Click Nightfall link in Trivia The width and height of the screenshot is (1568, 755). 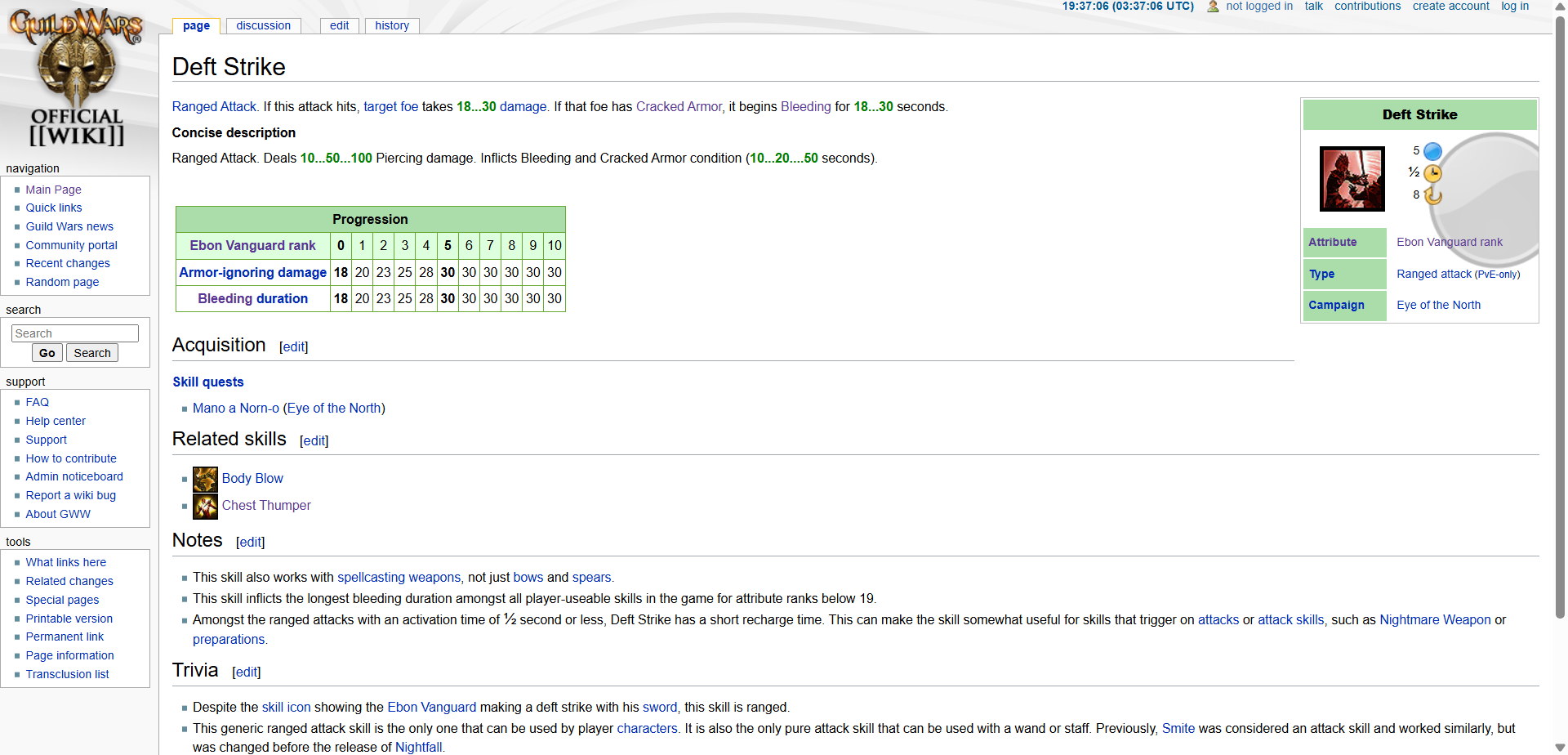pos(418,747)
